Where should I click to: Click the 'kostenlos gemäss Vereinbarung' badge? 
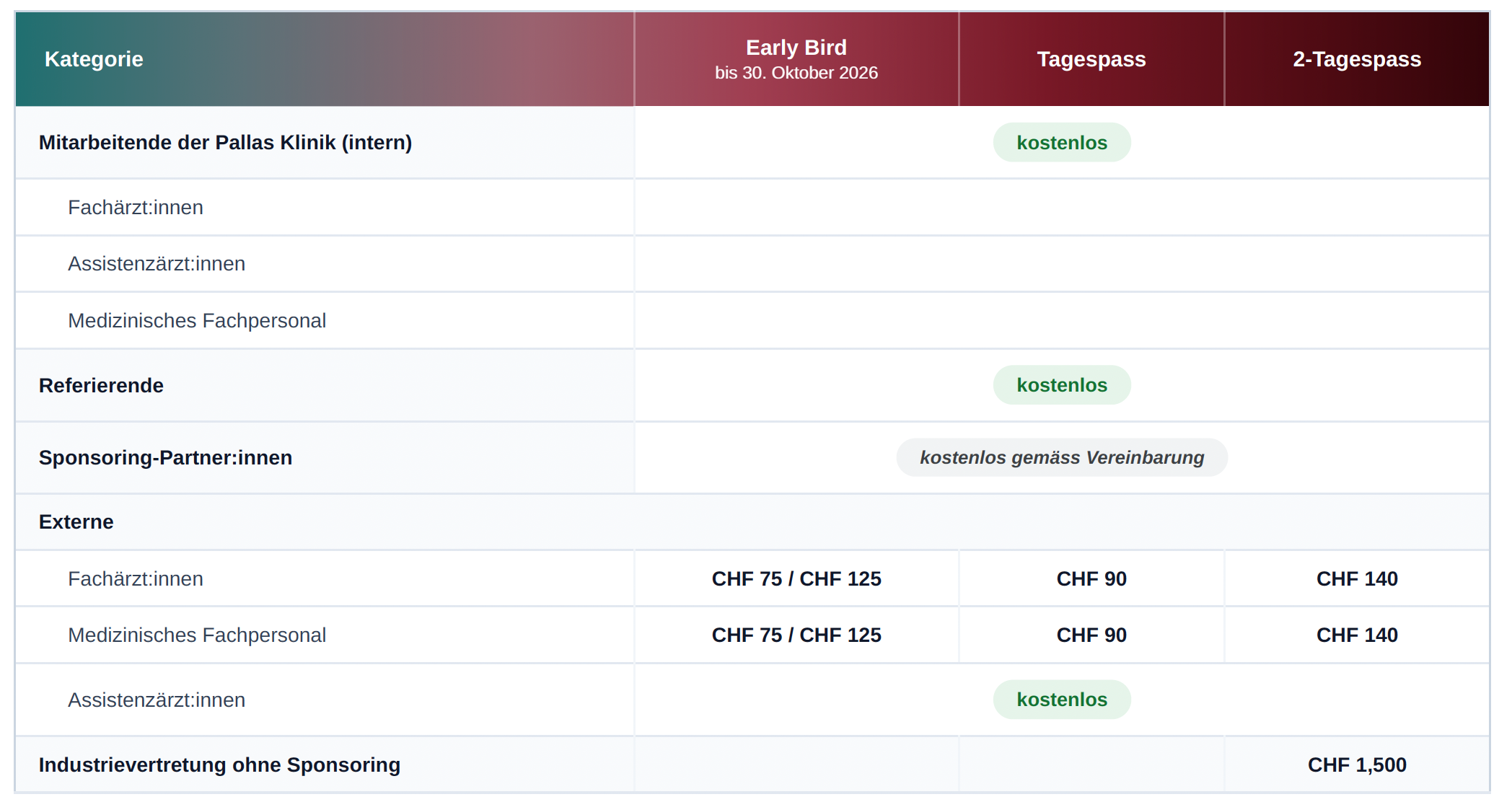[x=1062, y=457]
